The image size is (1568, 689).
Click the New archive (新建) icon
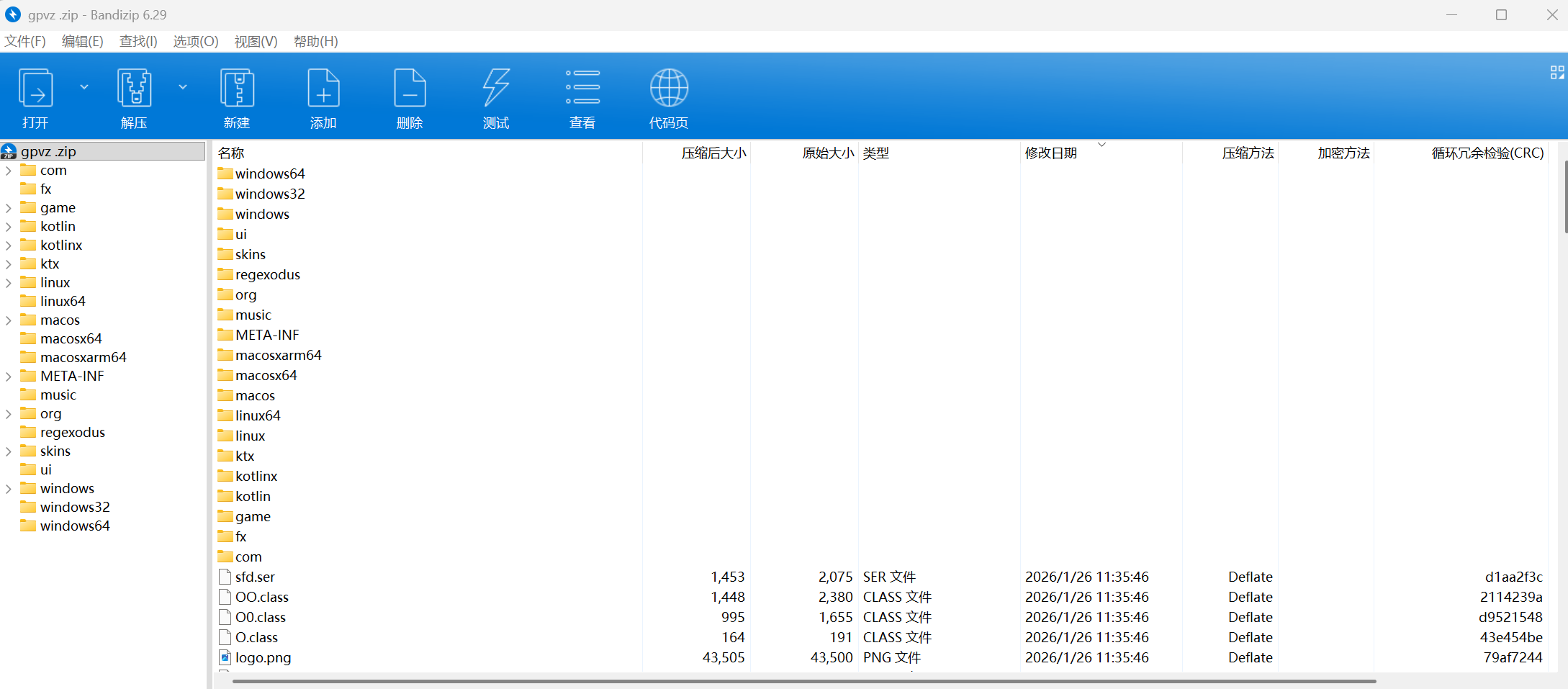(237, 89)
